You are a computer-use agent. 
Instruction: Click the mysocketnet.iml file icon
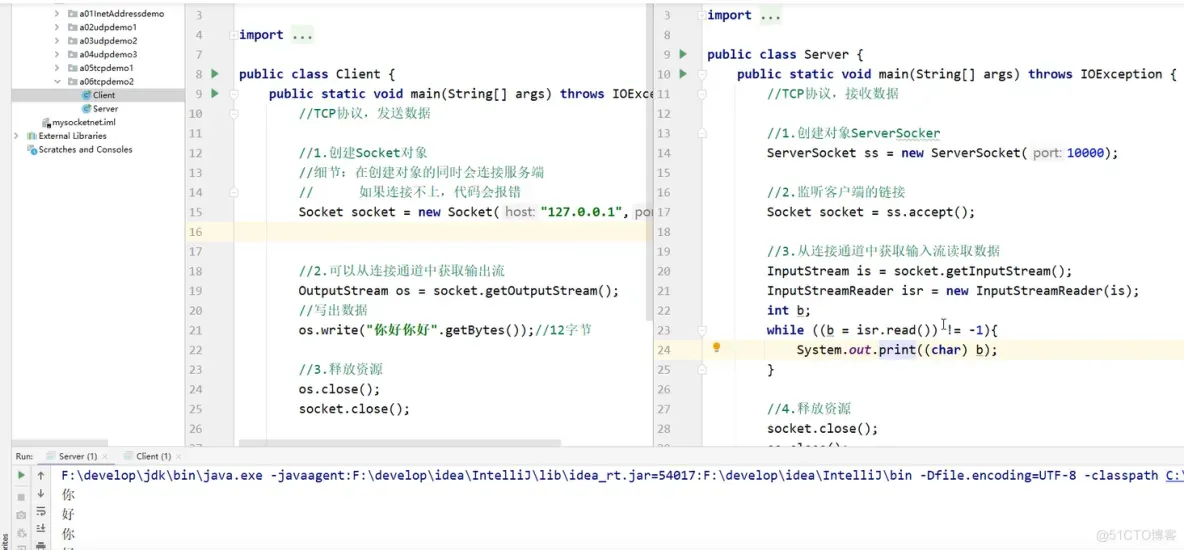coord(46,122)
